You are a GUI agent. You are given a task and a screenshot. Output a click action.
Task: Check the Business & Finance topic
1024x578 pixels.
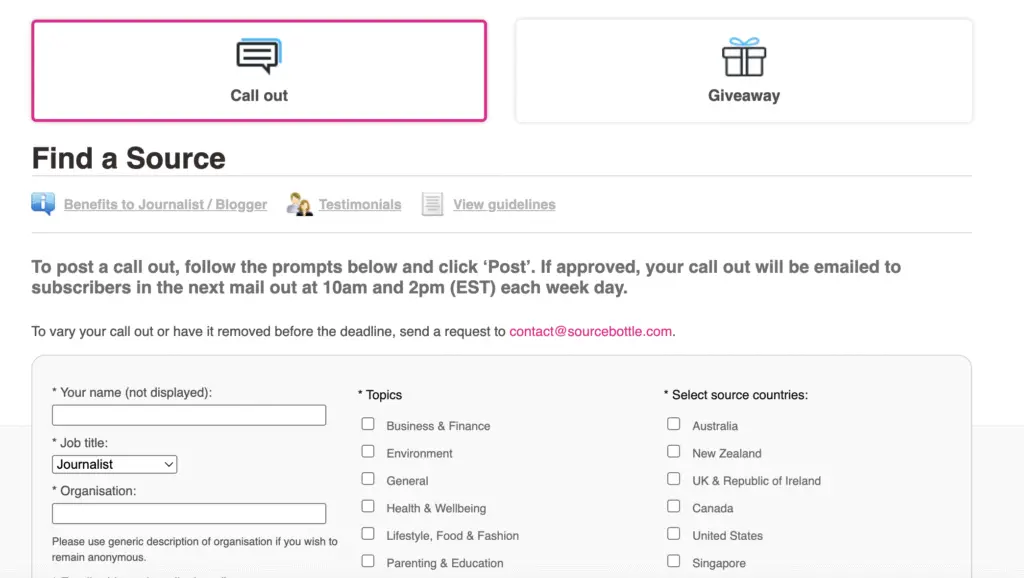(368, 425)
